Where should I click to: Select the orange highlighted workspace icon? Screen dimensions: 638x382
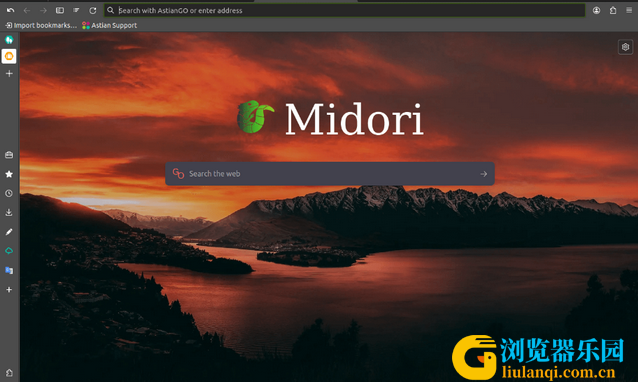[x=9, y=56]
